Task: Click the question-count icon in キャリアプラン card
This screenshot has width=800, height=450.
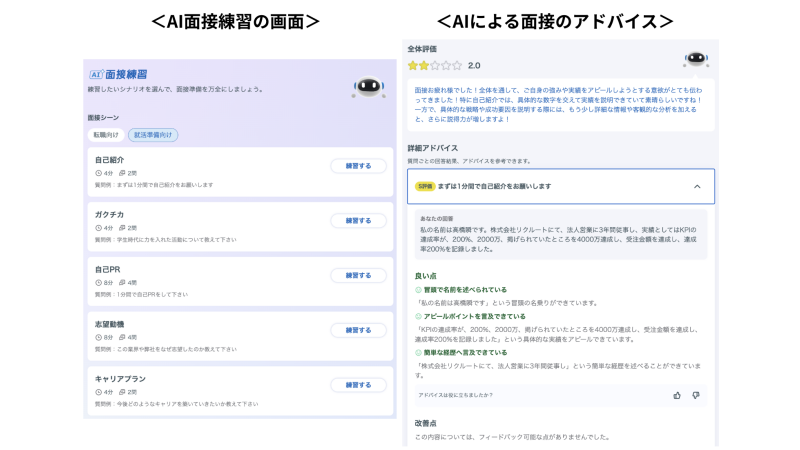Action: [x=122, y=392]
